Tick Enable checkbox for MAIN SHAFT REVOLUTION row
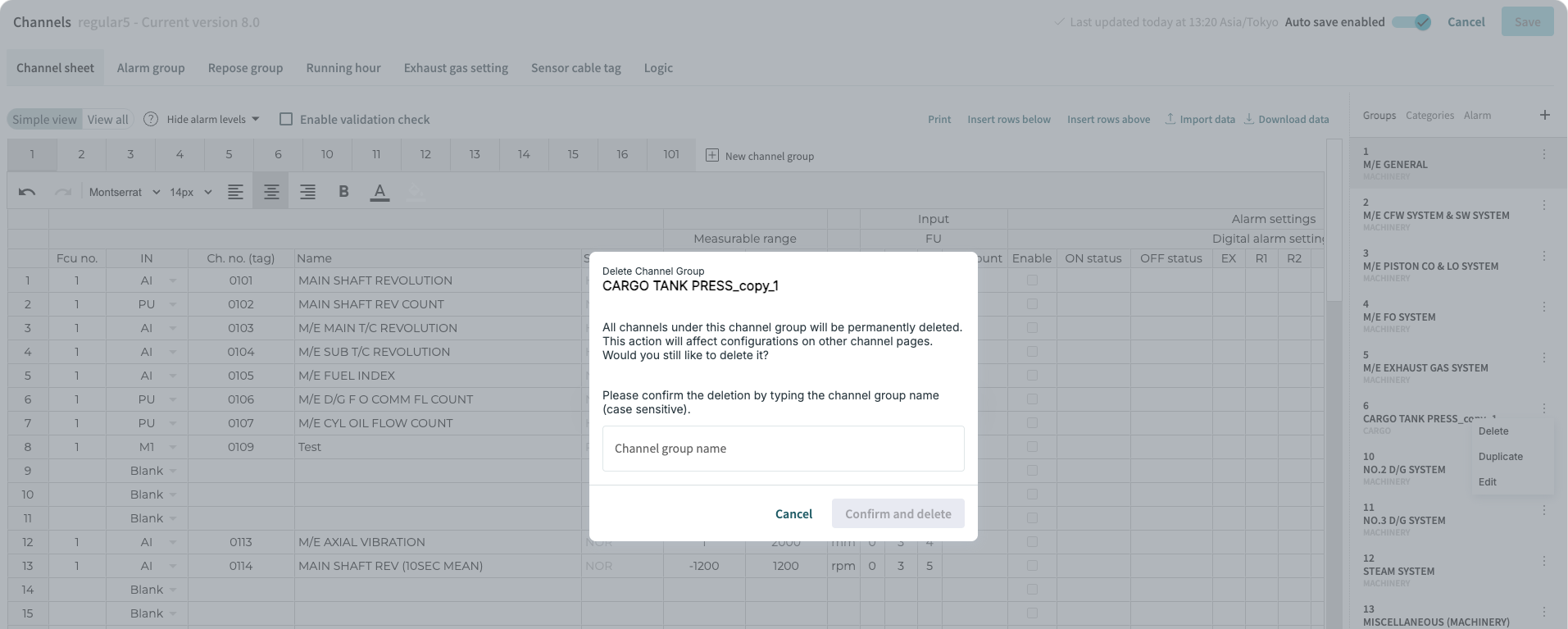1568x629 pixels. 1032,280
